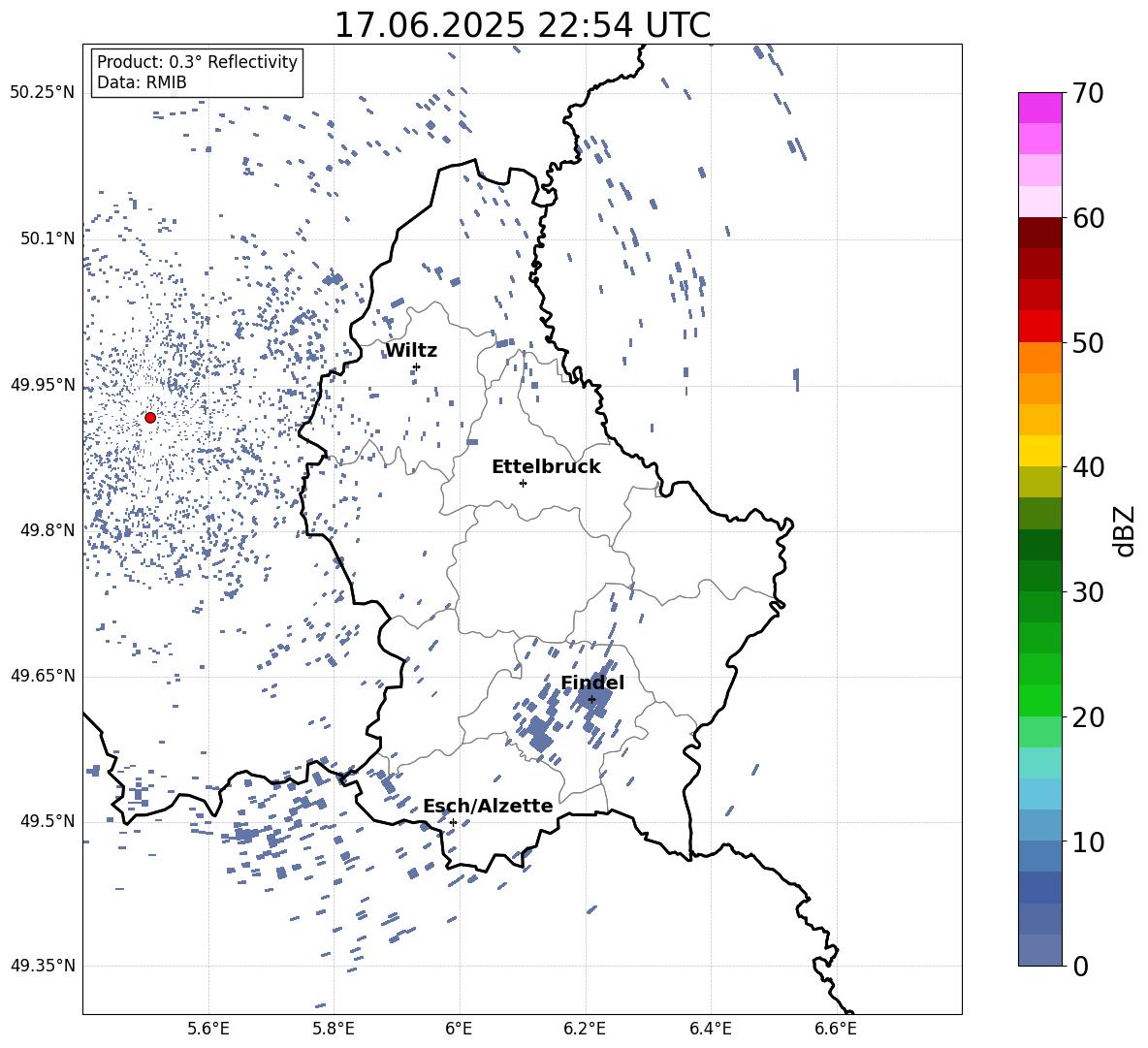This screenshot has height=1048, width=1148.
Task: Click the 49.8°N latitude label
Action: (x=48, y=530)
